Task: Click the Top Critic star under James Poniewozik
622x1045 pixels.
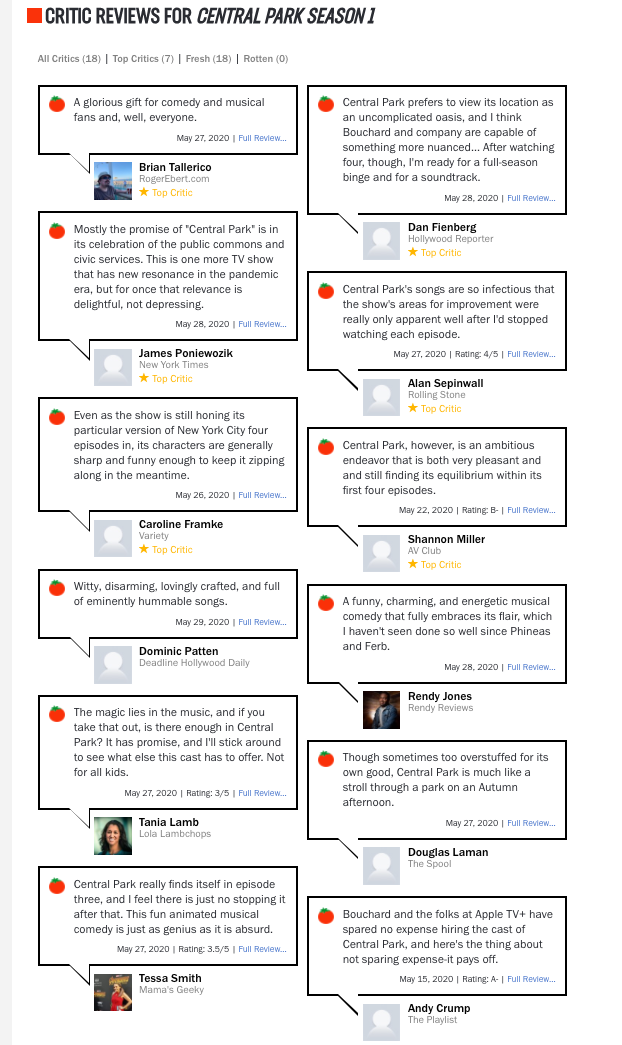Action: [x=144, y=378]
